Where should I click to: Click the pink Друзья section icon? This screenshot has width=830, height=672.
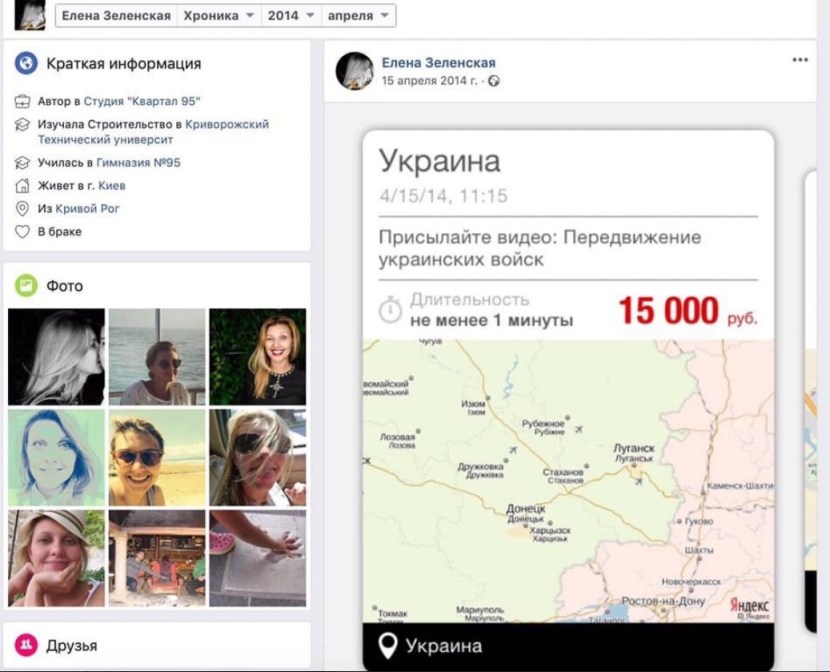coord(26,645)
